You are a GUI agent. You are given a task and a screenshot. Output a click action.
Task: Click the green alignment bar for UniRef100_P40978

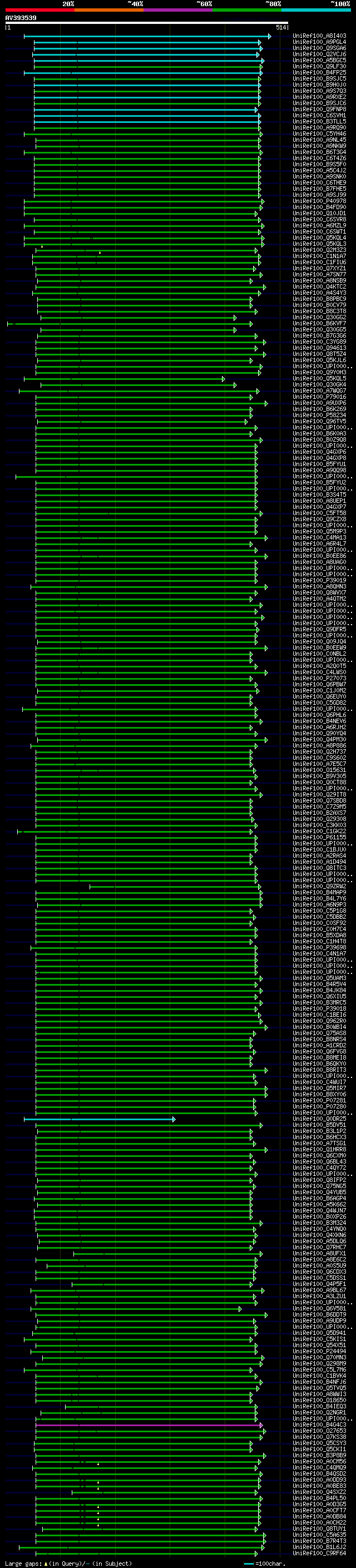144,201
